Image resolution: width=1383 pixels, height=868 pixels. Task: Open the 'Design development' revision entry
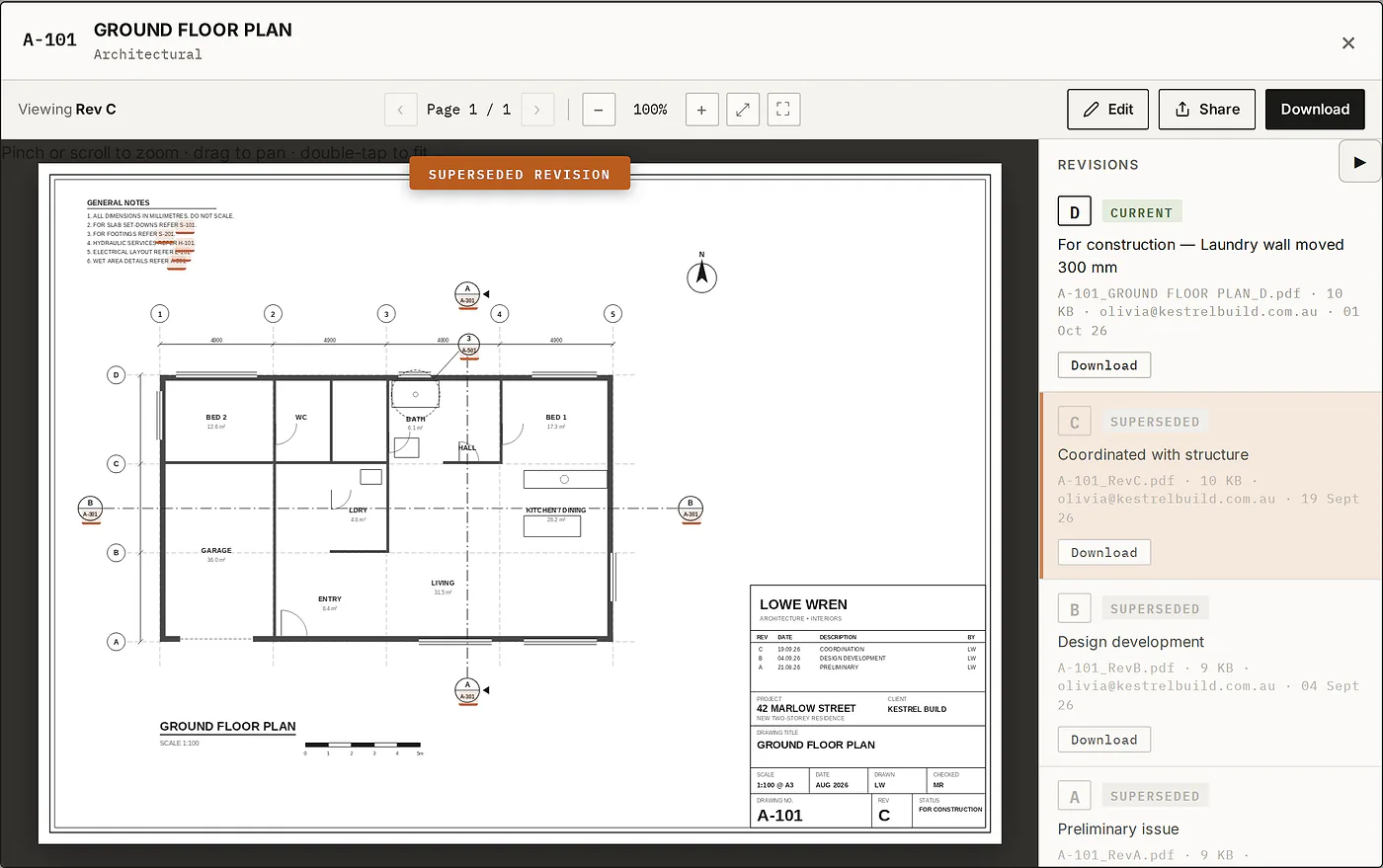tap(1210, 673)
